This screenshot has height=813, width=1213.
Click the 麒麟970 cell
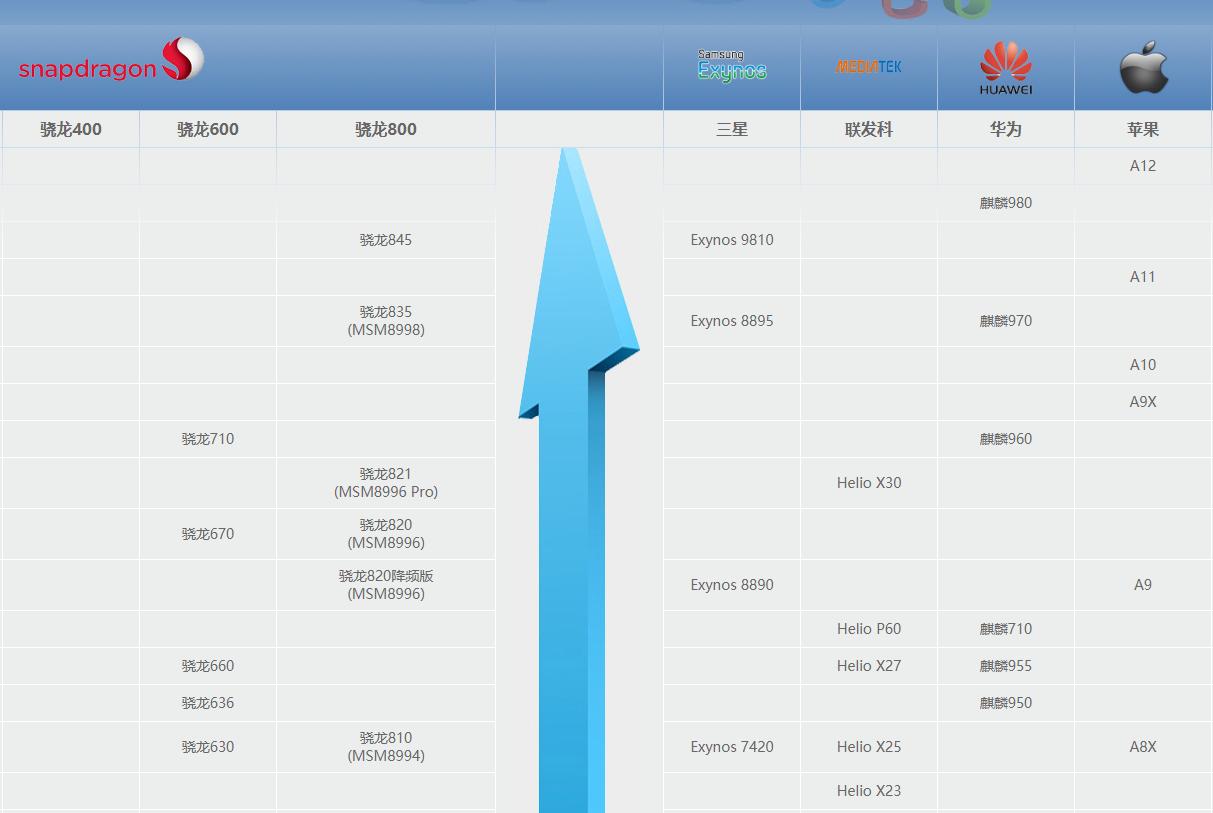[x=1004, y=320]
